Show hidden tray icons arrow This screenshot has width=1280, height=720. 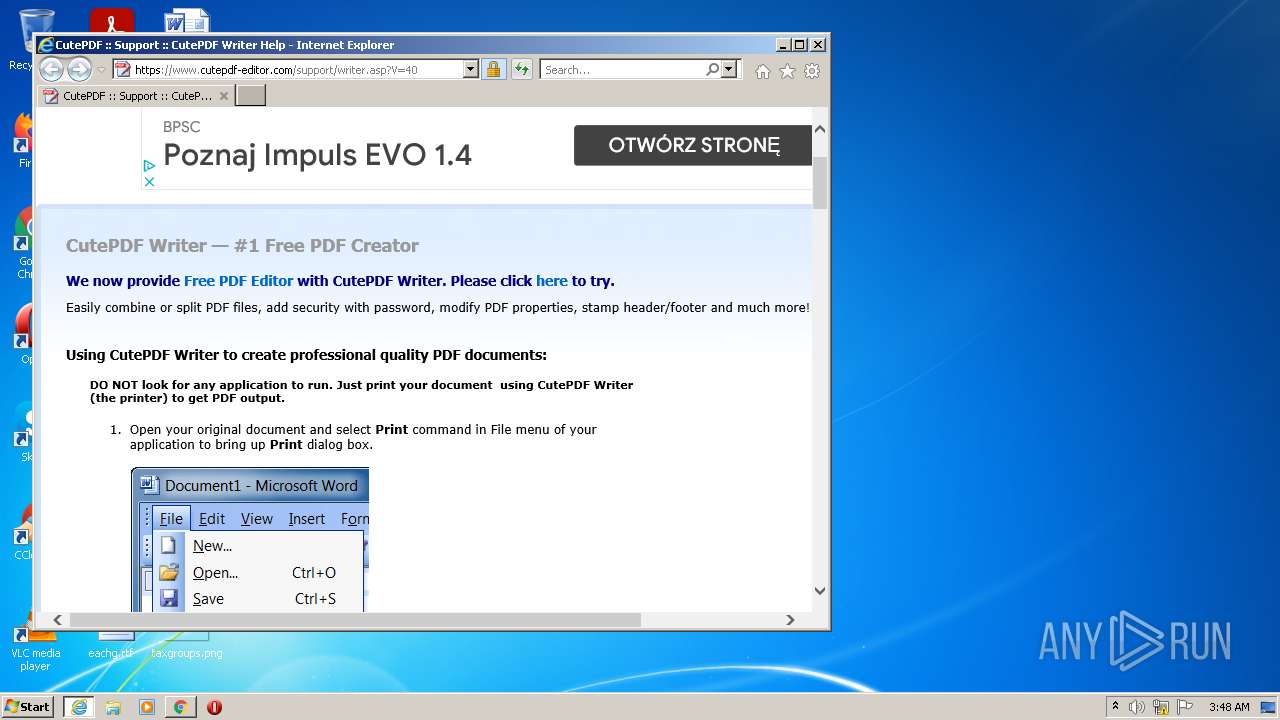1115,707
